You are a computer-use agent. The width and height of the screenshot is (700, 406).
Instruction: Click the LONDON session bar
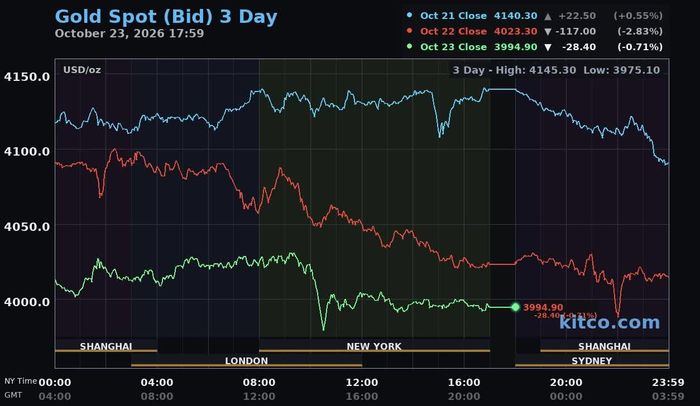click(246, 360)
